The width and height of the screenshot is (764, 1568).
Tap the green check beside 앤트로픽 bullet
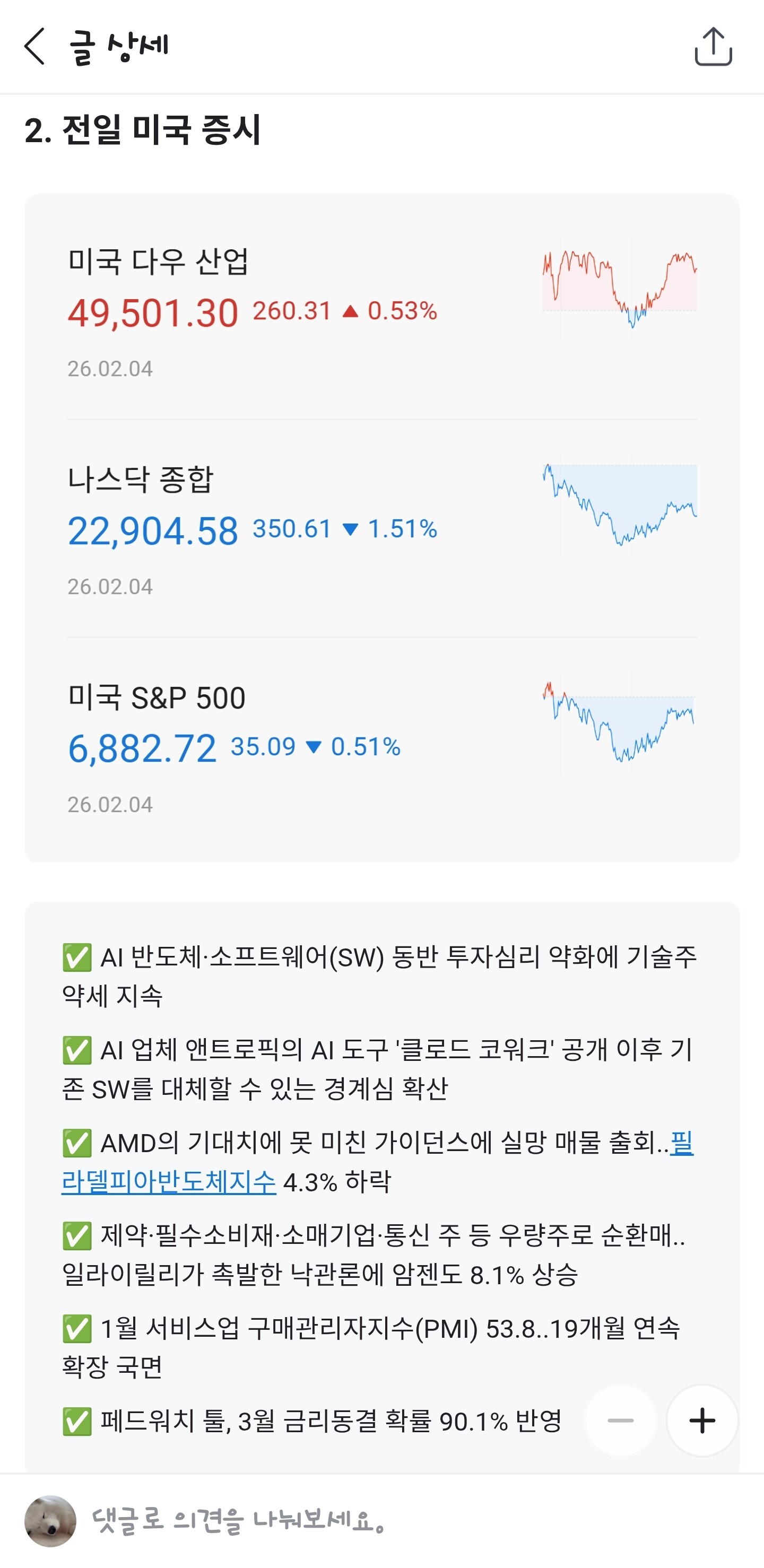pyautogui.click(x=77, y=1051)
